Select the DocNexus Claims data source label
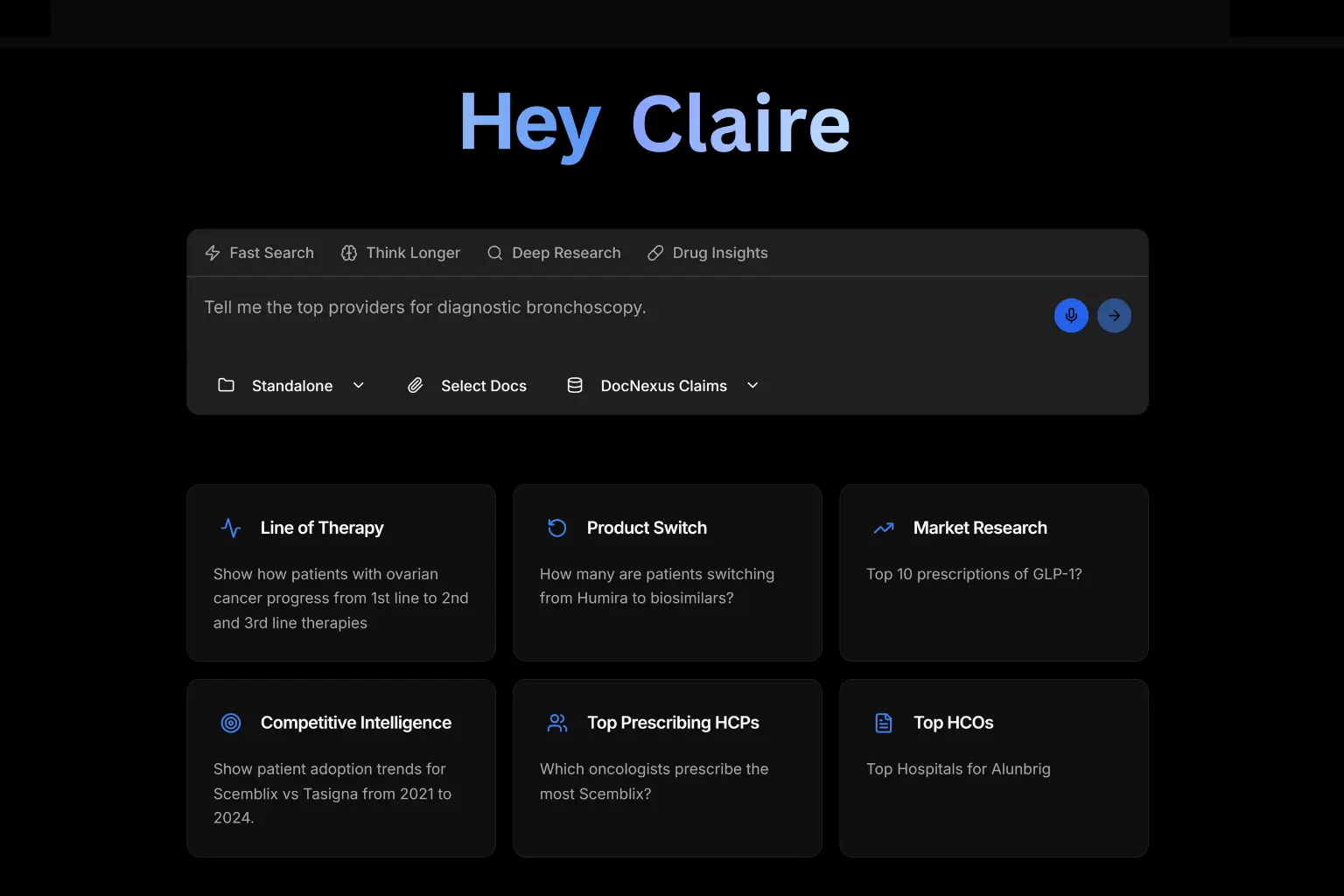 (x=664, y=386)
